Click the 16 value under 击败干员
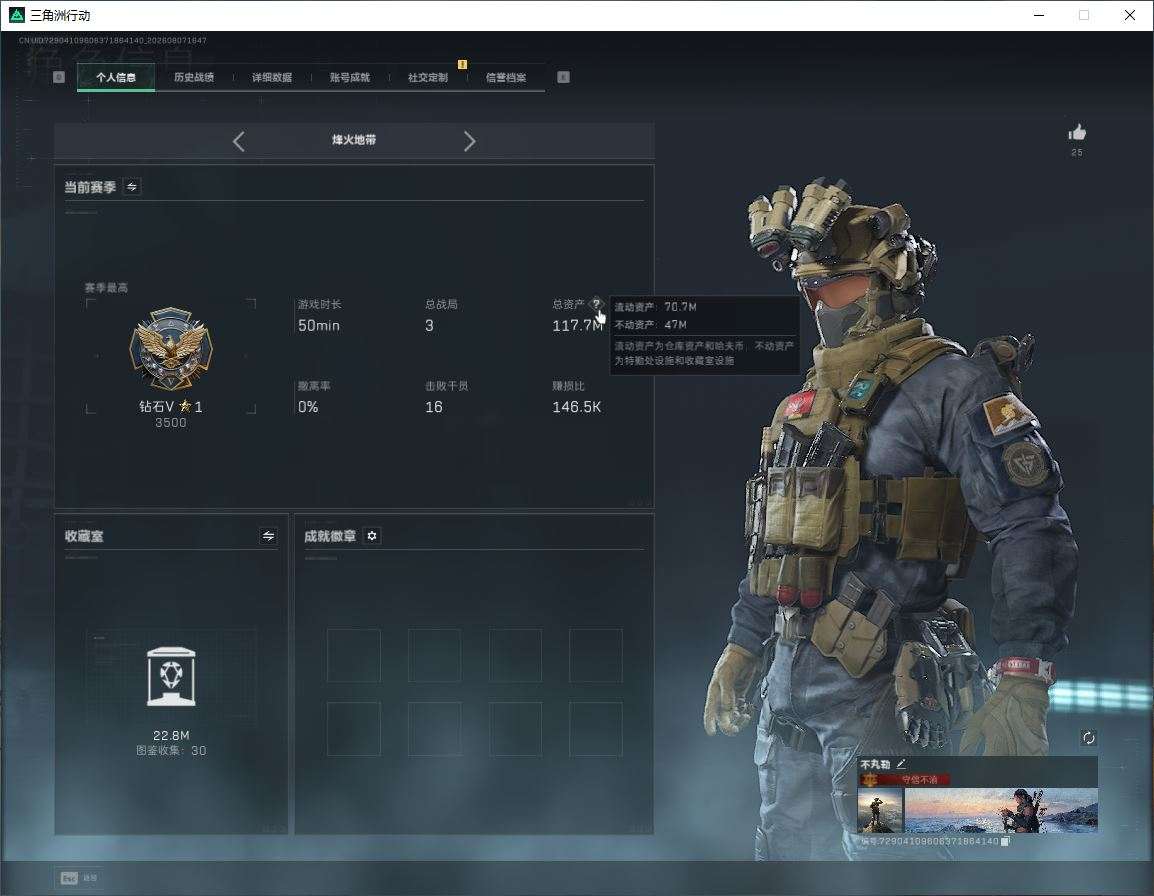This screenshot has height=896, width=1154. coord(433,406)
